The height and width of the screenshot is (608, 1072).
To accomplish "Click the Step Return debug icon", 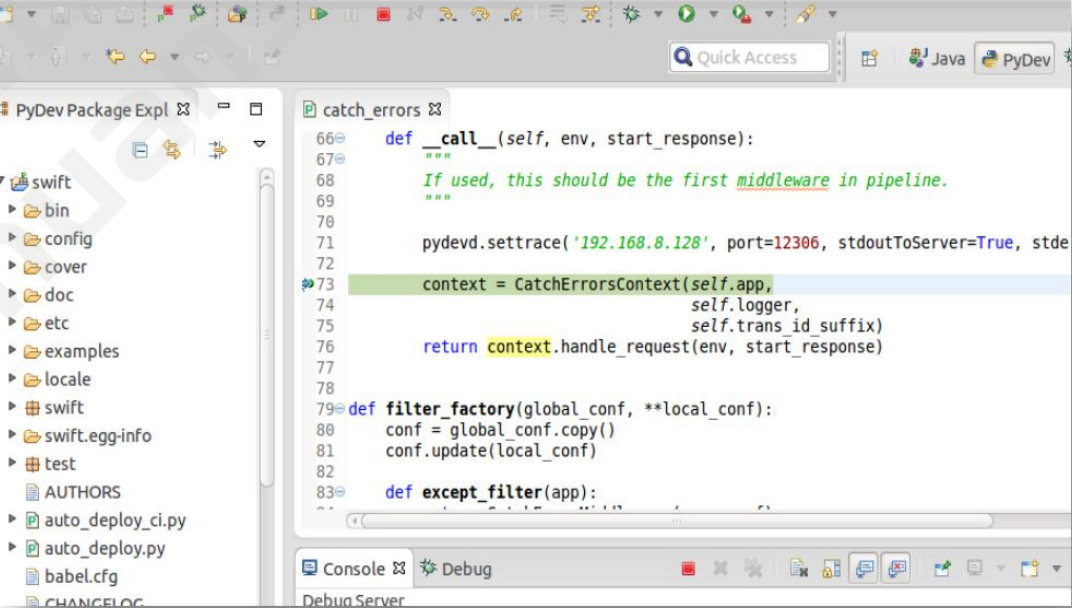I will [513, 14].
